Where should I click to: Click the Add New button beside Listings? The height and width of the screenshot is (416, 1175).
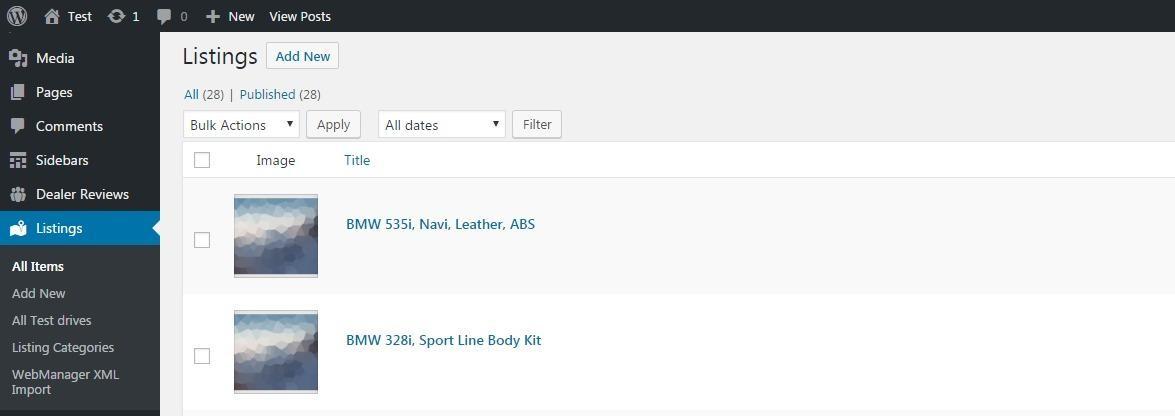[302, 56]
